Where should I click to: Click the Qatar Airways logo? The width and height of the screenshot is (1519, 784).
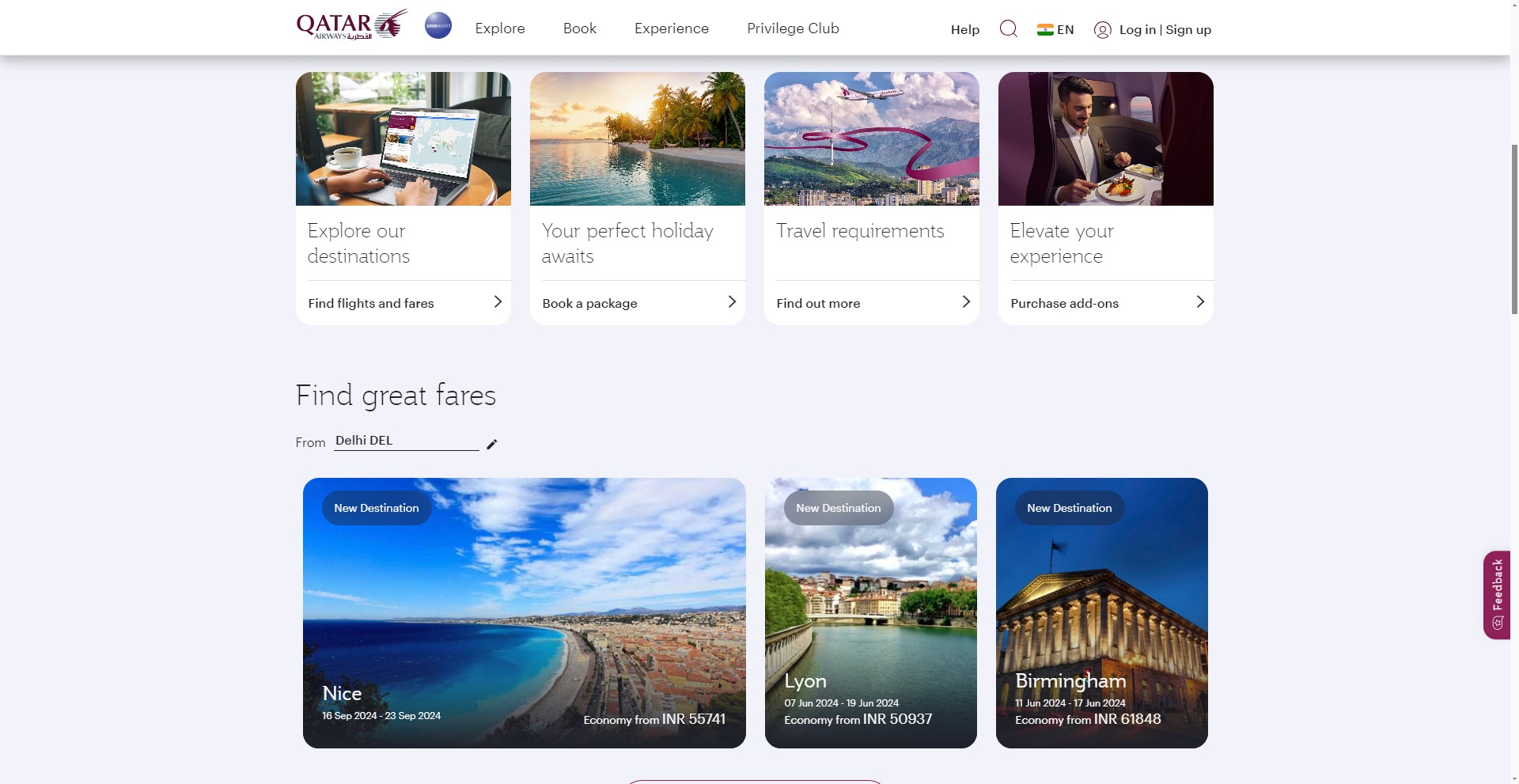351,25
